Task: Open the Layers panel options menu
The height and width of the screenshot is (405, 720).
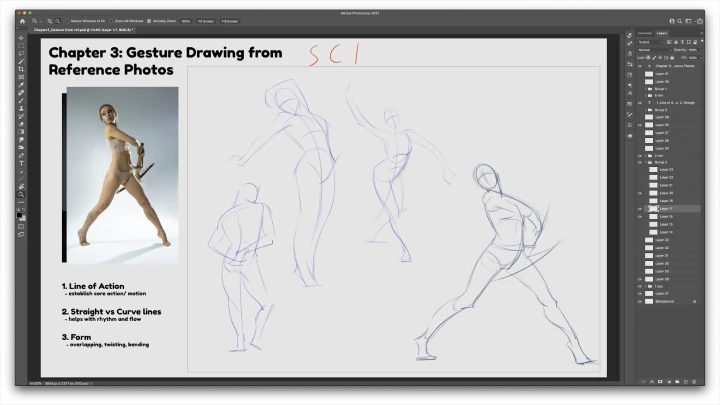Action: click(x=702, y=33)
